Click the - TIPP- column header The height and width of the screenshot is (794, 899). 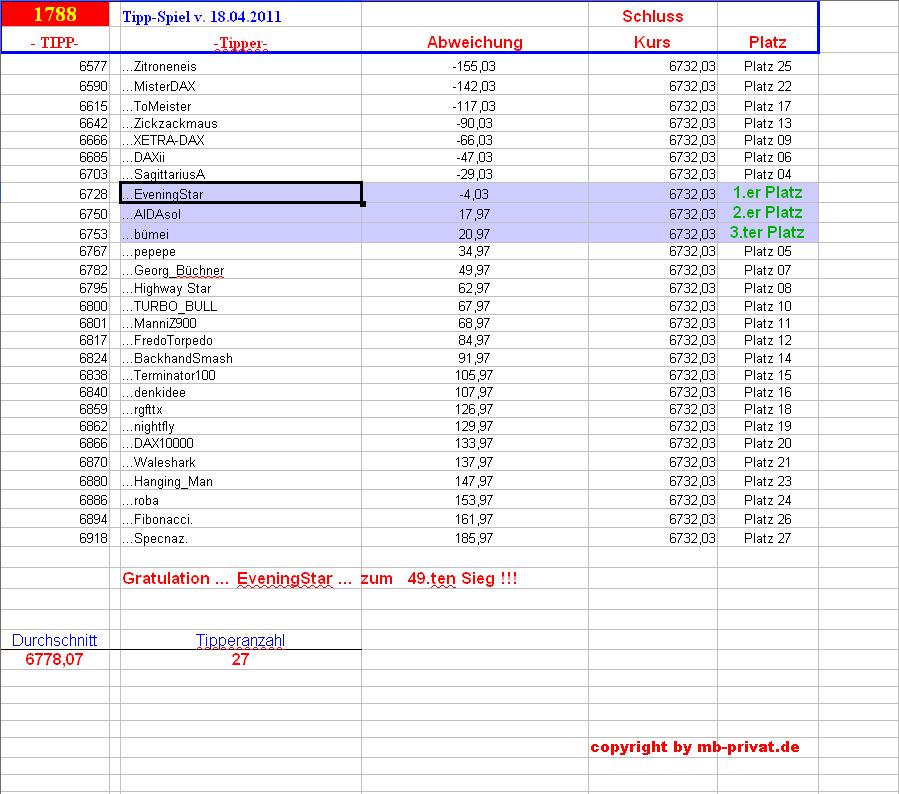pyautogui.click(x=55, y=42)
